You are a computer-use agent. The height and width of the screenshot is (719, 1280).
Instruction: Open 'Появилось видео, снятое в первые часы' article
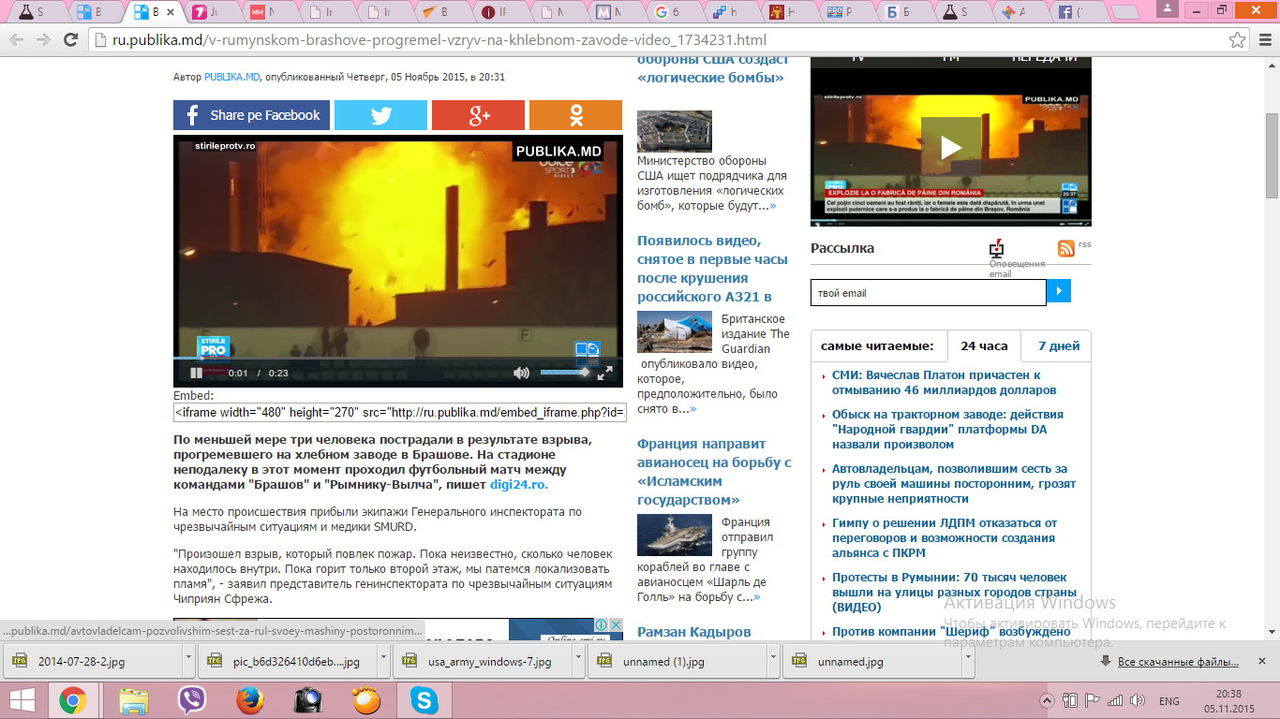[x=712, y=268]
